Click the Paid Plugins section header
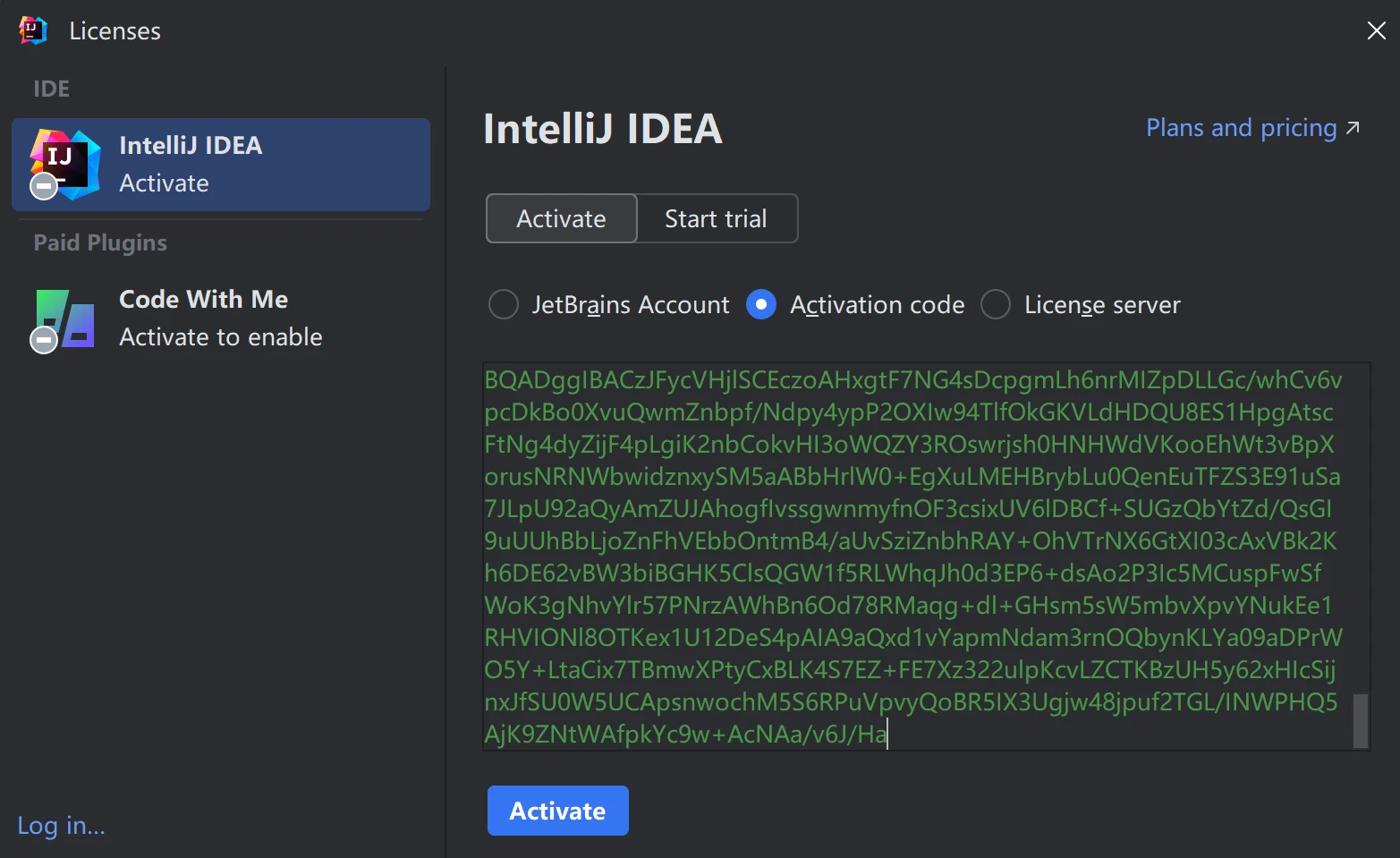 (100, 242)
